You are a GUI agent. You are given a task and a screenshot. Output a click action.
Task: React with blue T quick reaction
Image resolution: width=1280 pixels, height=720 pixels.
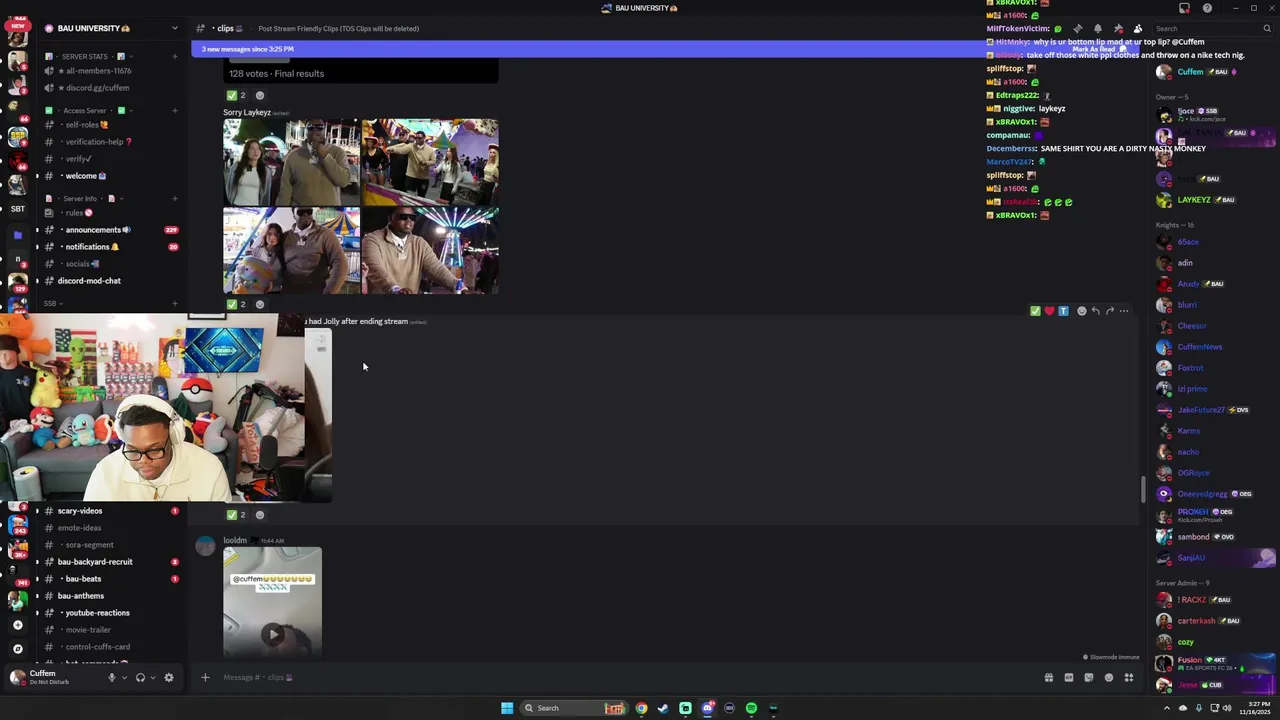pos(1063,311)
